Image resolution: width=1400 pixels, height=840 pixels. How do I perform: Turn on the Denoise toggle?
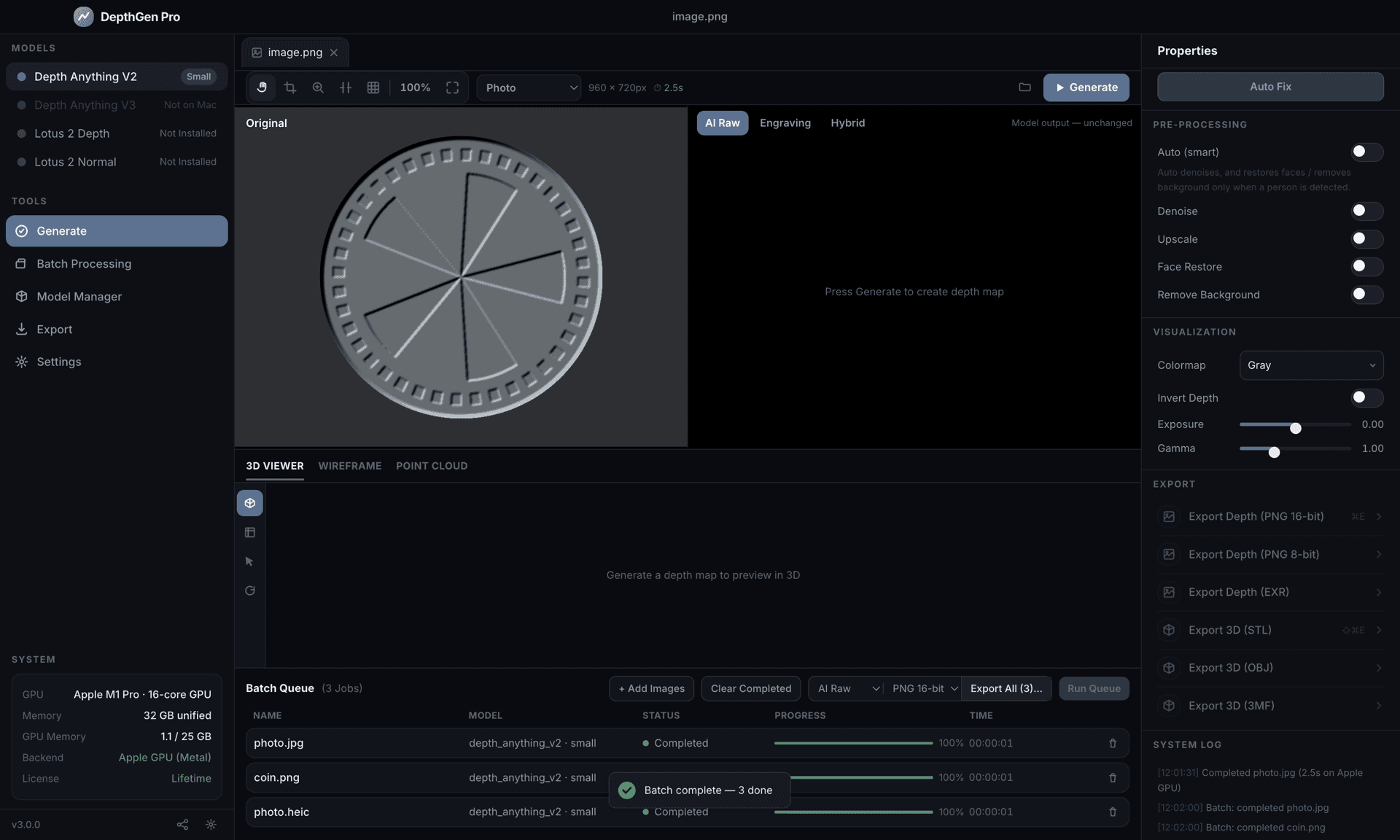click(1366, 211)
